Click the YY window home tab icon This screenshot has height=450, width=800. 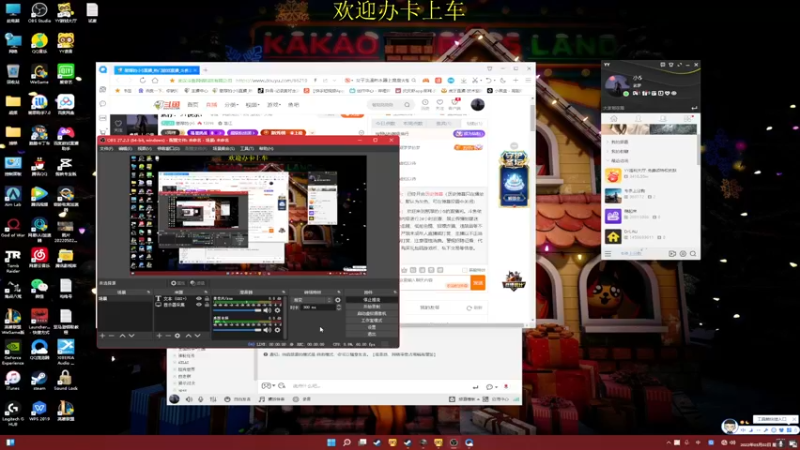[614, 118]
